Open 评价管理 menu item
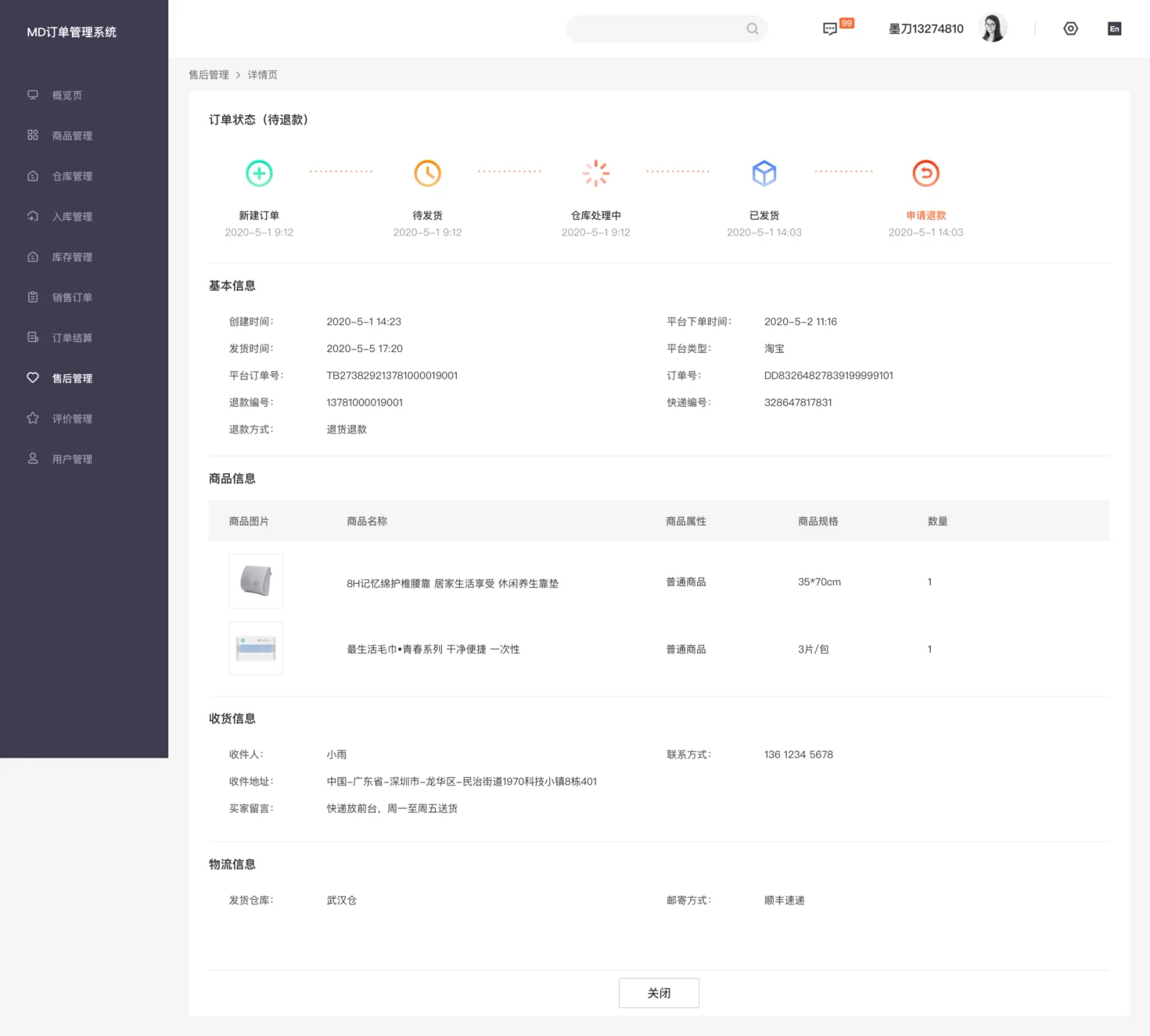The width and height of the screenshot is (1150, 1036). pos(72,418)
